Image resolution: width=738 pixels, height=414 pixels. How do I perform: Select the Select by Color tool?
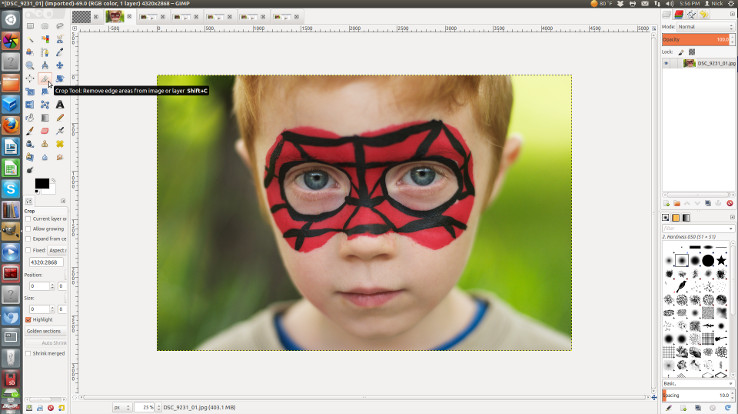(45, 39)
